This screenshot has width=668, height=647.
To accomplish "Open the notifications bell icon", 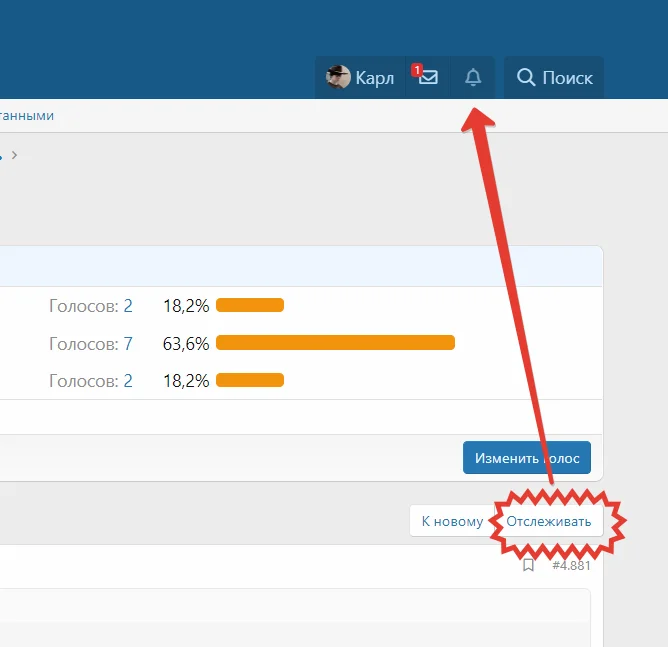I will [472, 78].
